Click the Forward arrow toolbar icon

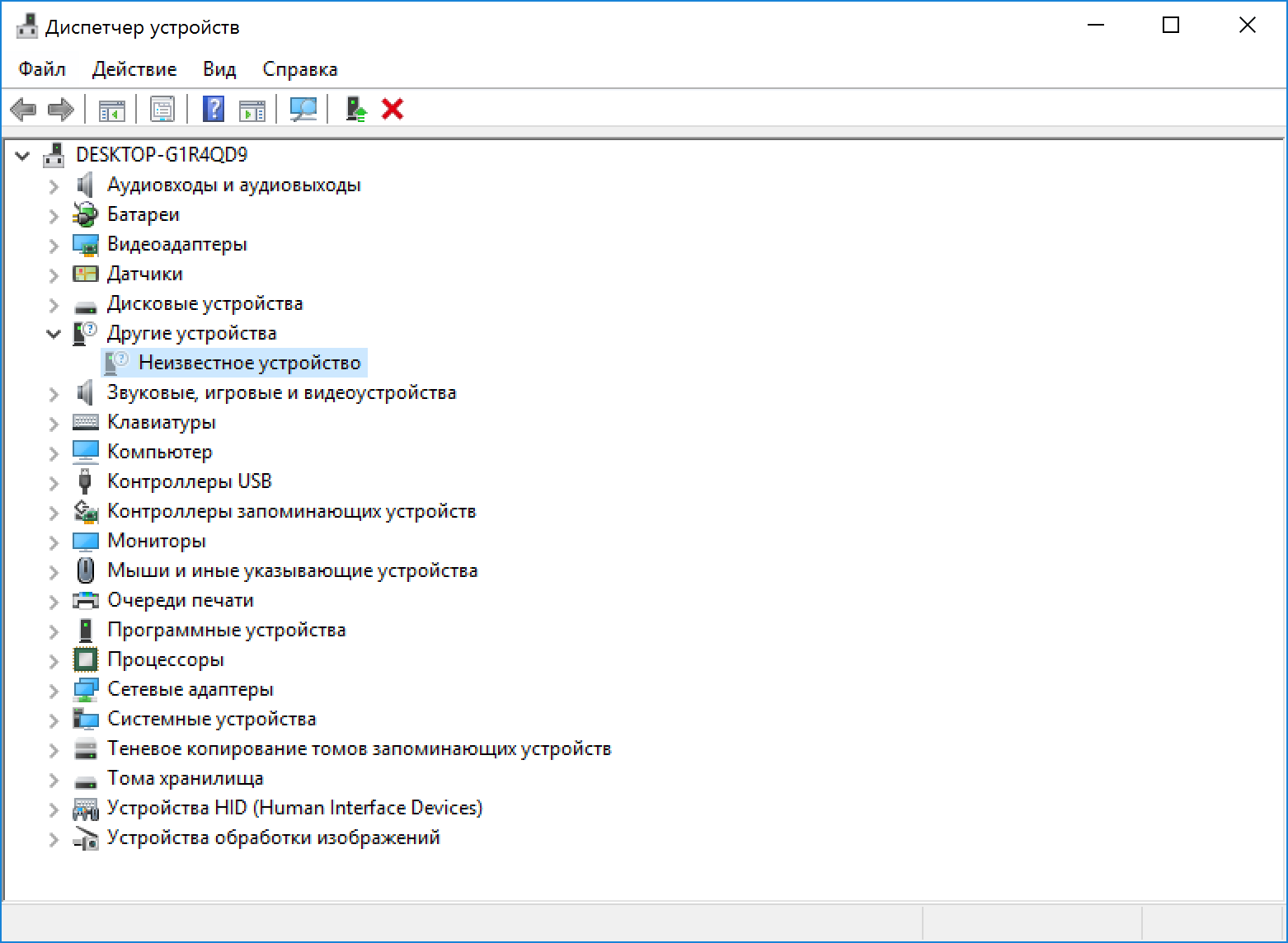(x=62, y=109)
